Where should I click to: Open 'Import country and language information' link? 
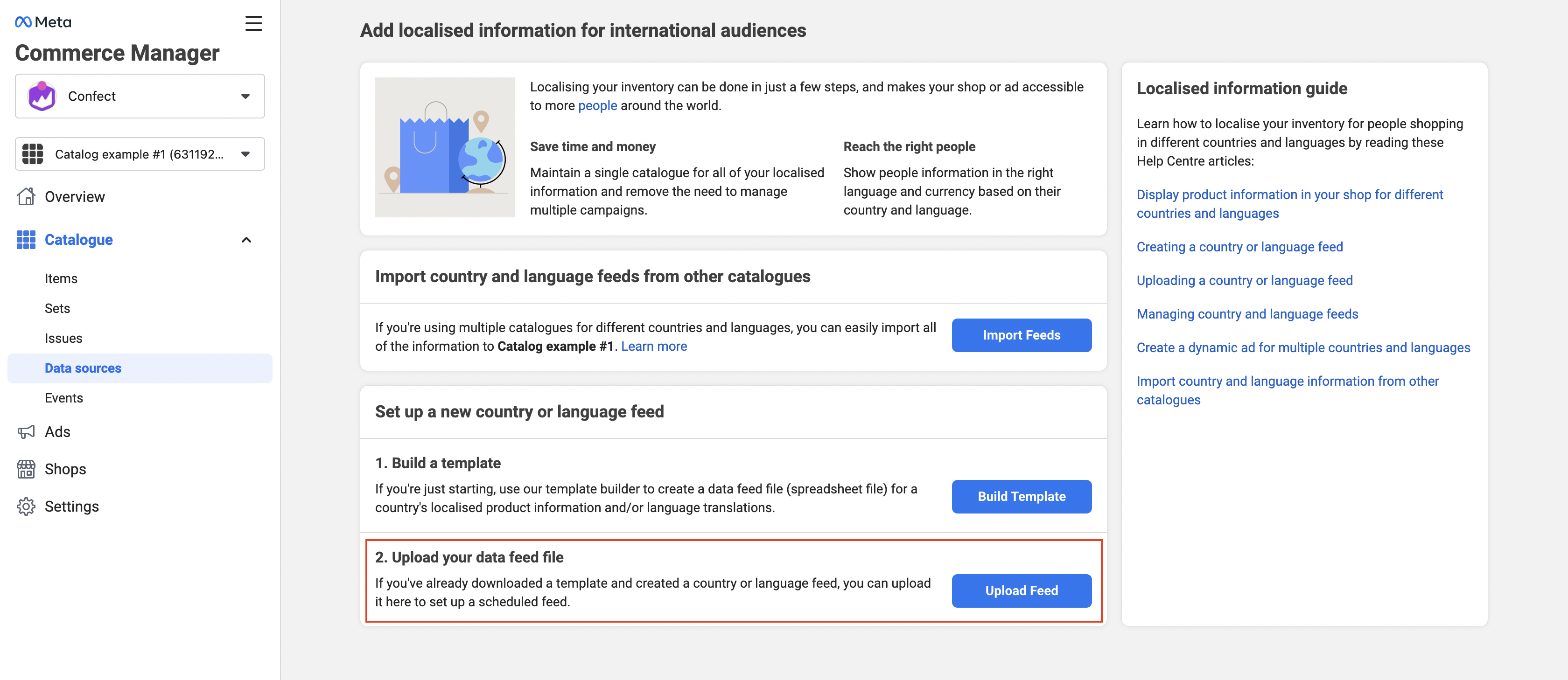[x=1288, y=390]
